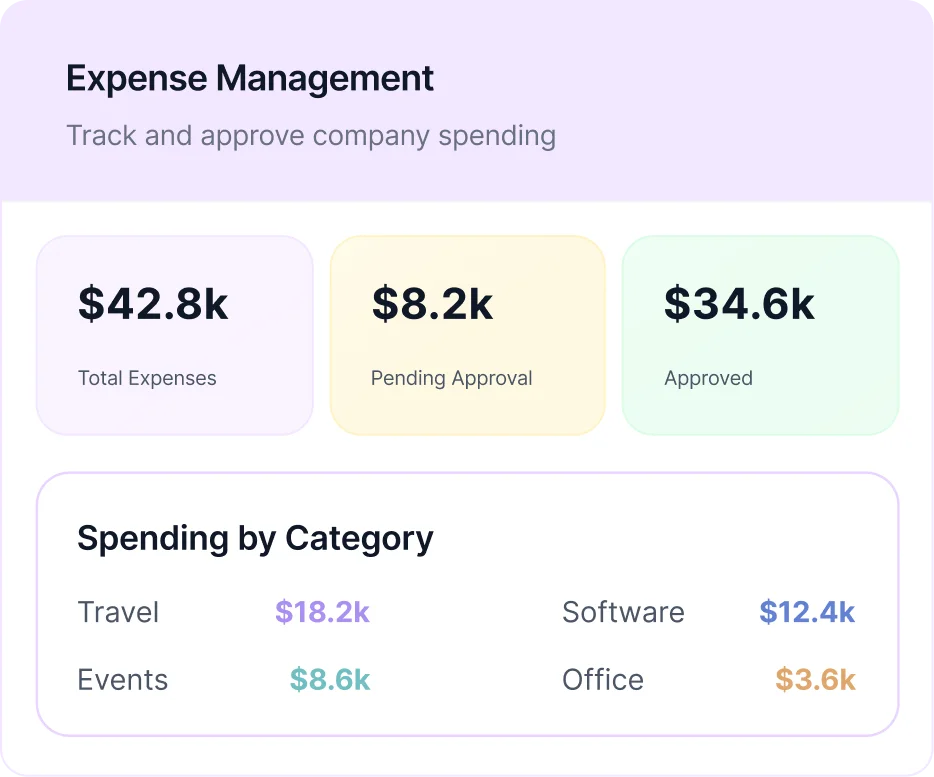Select the Approved card

(x=760, y=335)
